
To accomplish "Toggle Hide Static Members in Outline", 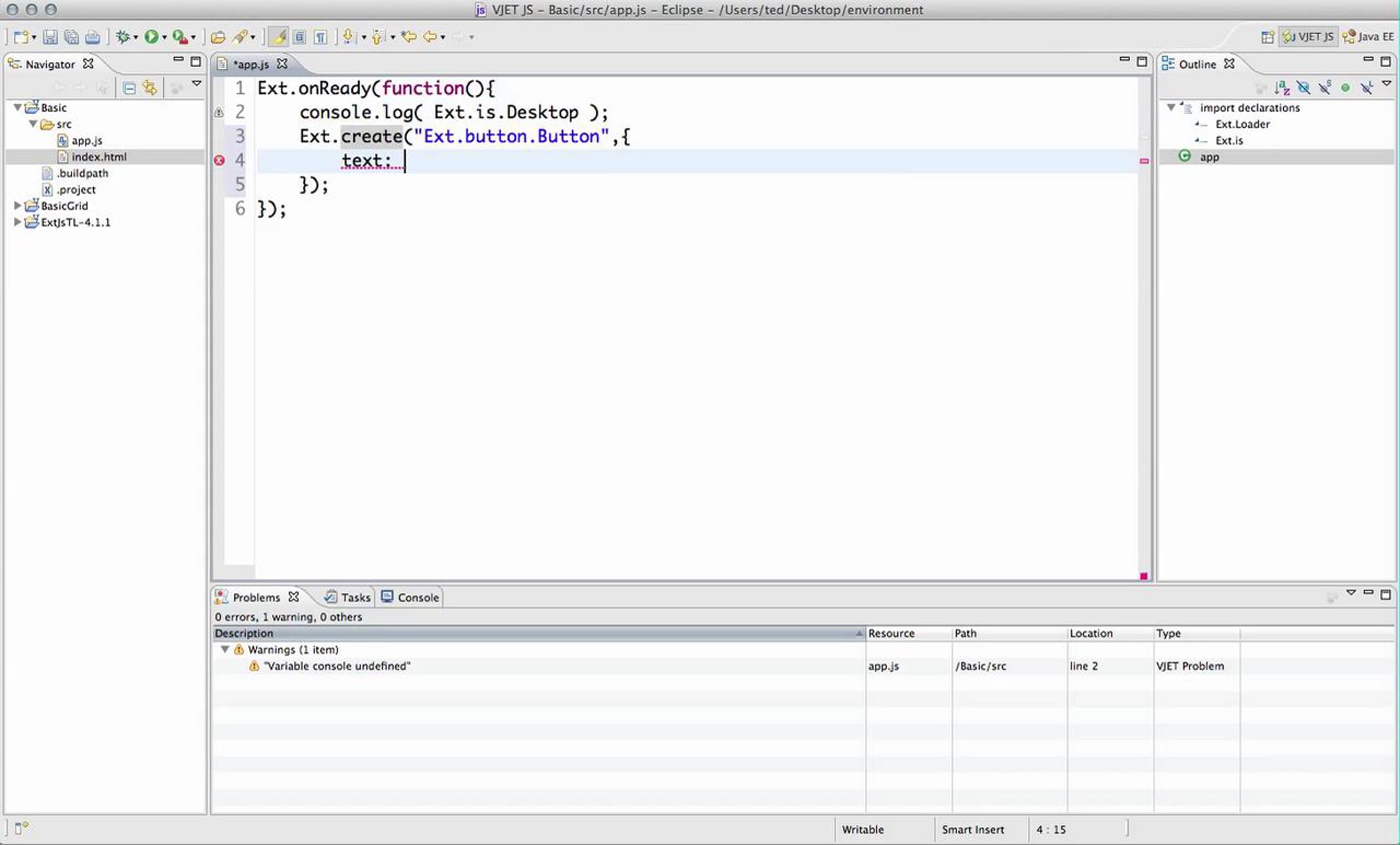I will pos(1325,88).
